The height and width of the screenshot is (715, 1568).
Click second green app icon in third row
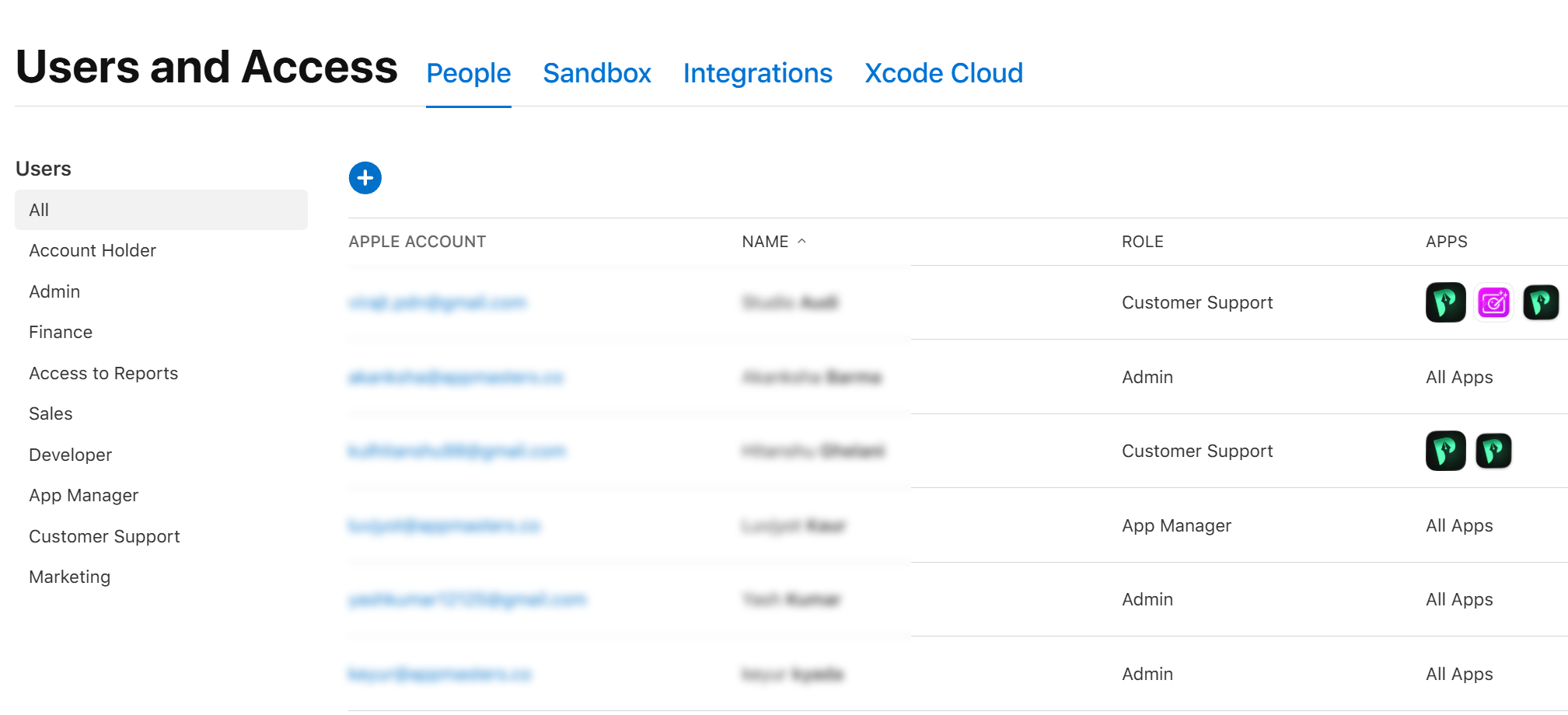(x=1493, y=451)
